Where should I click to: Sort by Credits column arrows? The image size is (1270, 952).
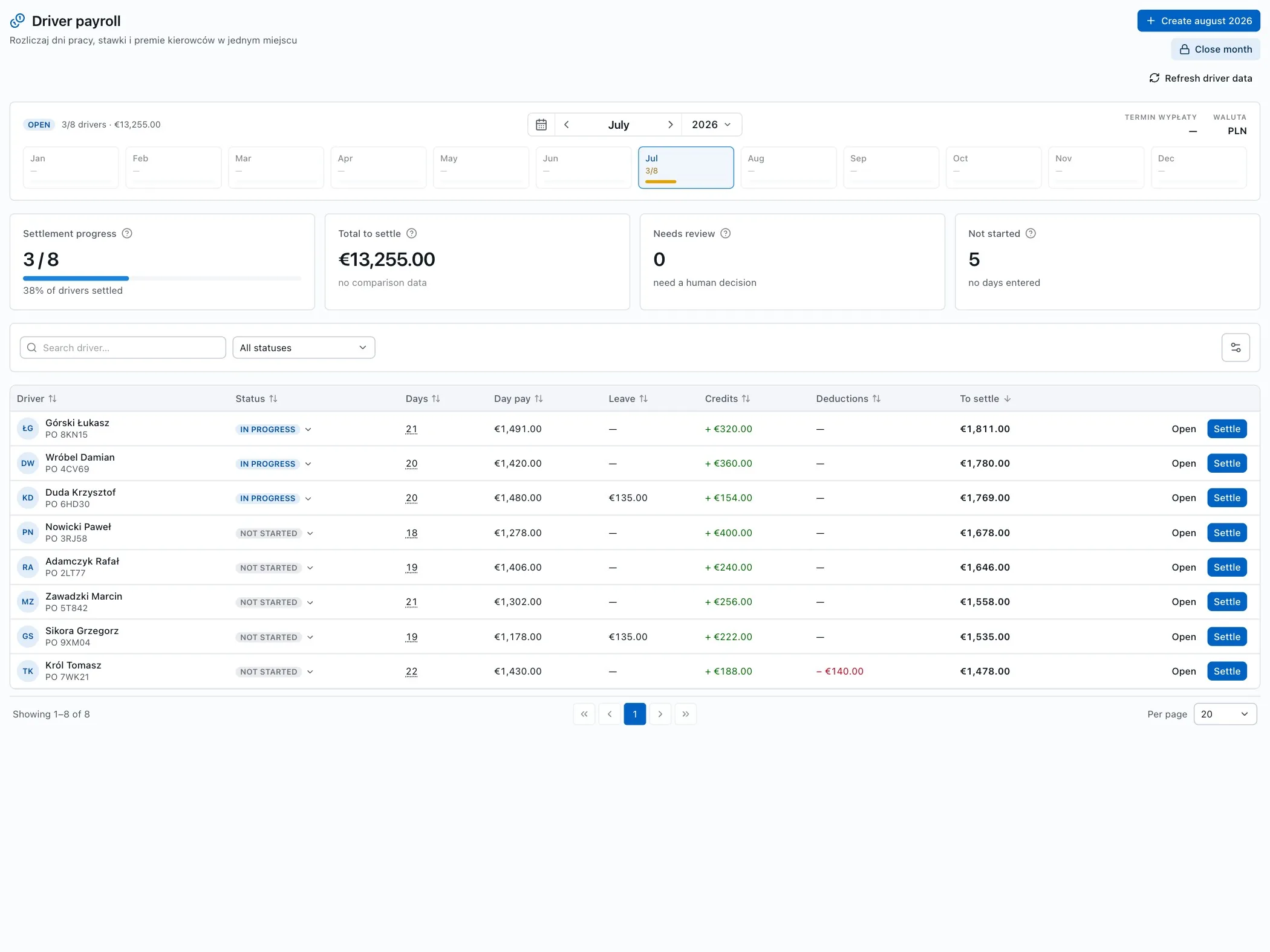tap(746, 398)
